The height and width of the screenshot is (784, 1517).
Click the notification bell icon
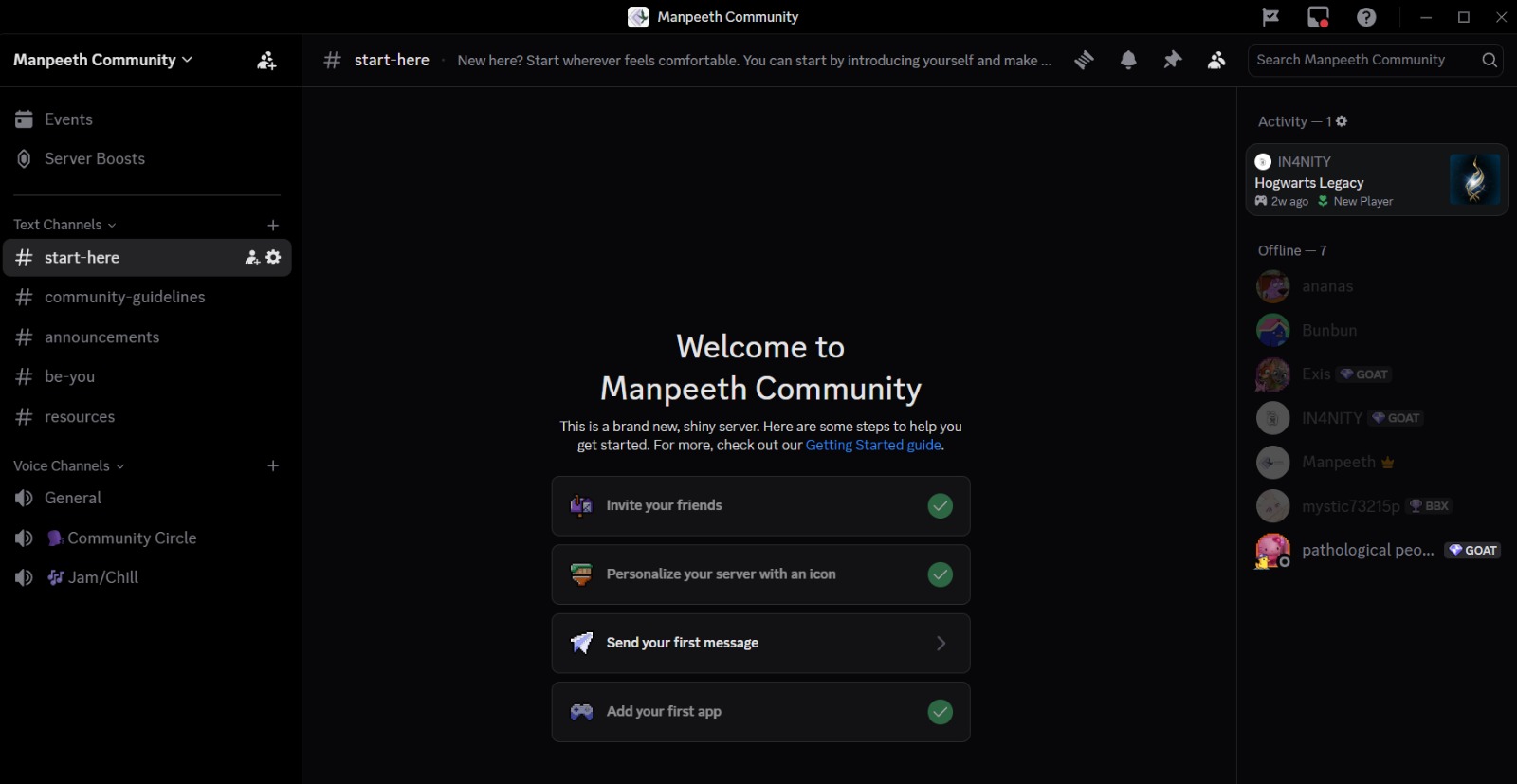(x=1128, y=60)
